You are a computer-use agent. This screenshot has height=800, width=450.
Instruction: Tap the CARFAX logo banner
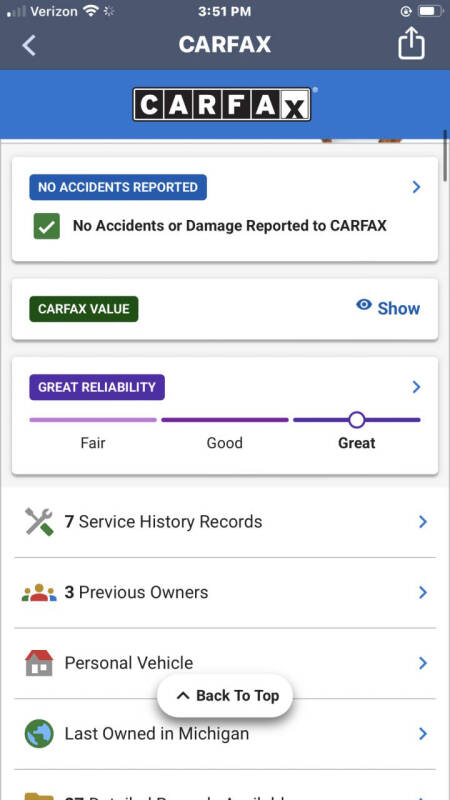click(x=222, y=105)
